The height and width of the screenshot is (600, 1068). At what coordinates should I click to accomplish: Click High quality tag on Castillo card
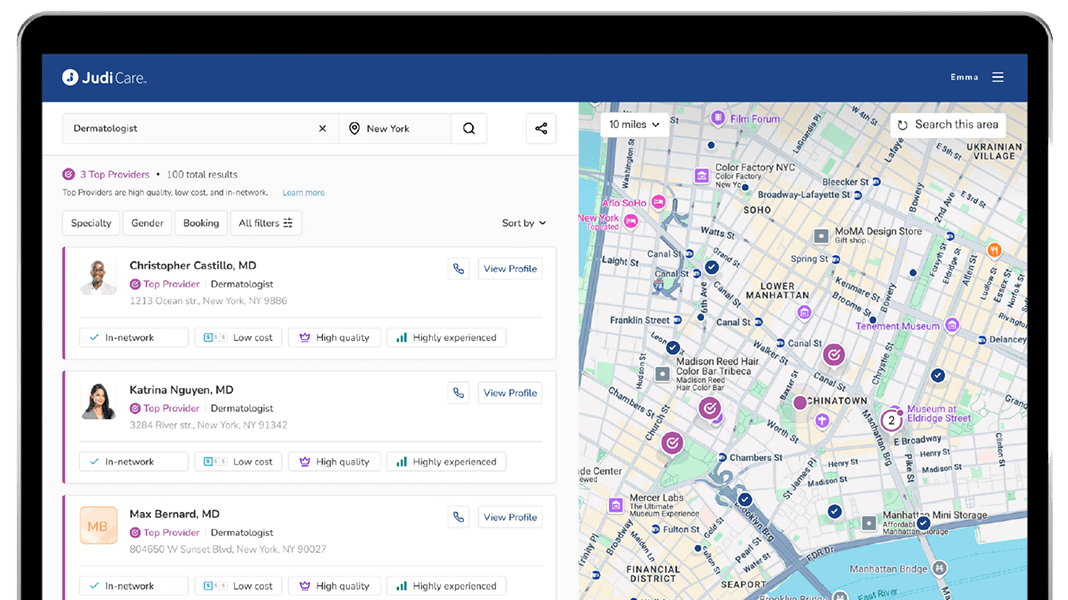click(334, 337)
